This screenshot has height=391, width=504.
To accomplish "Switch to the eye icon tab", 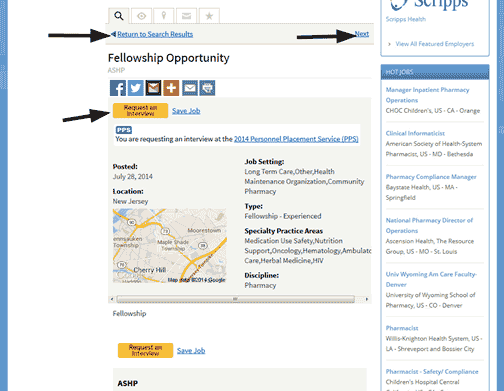I will (141, 16).
